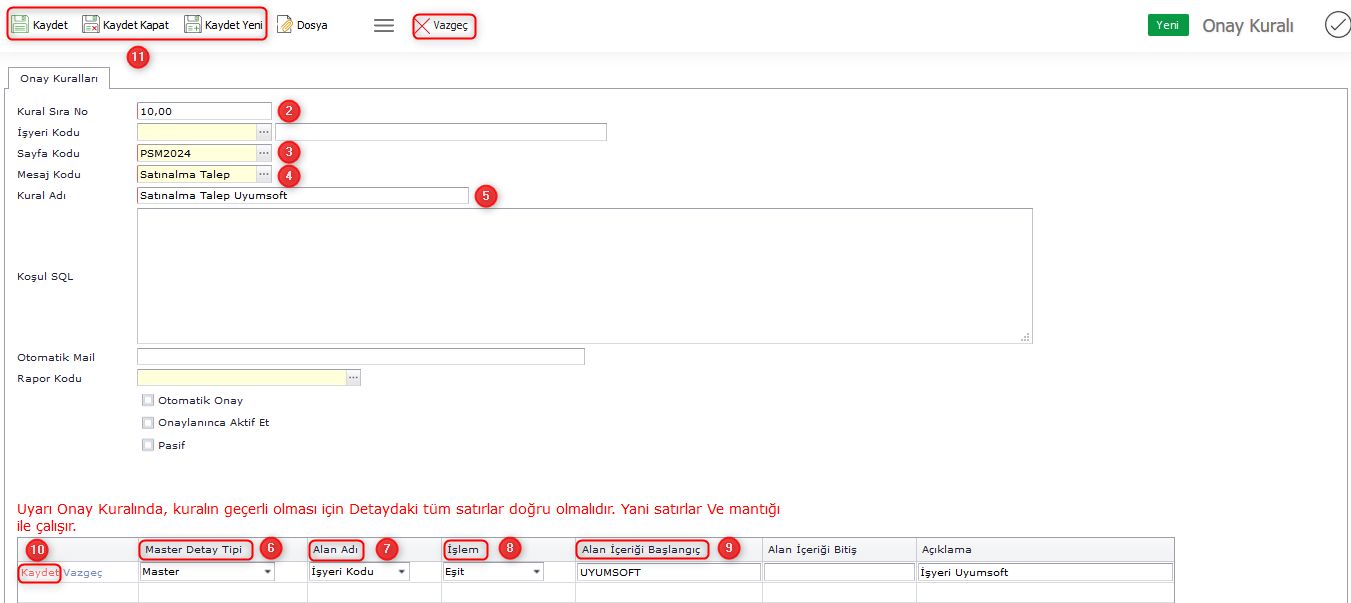Expand the İşlem Eşit dropdown
The width and height of the screenshot is (1351, 603).
[537, 572]
